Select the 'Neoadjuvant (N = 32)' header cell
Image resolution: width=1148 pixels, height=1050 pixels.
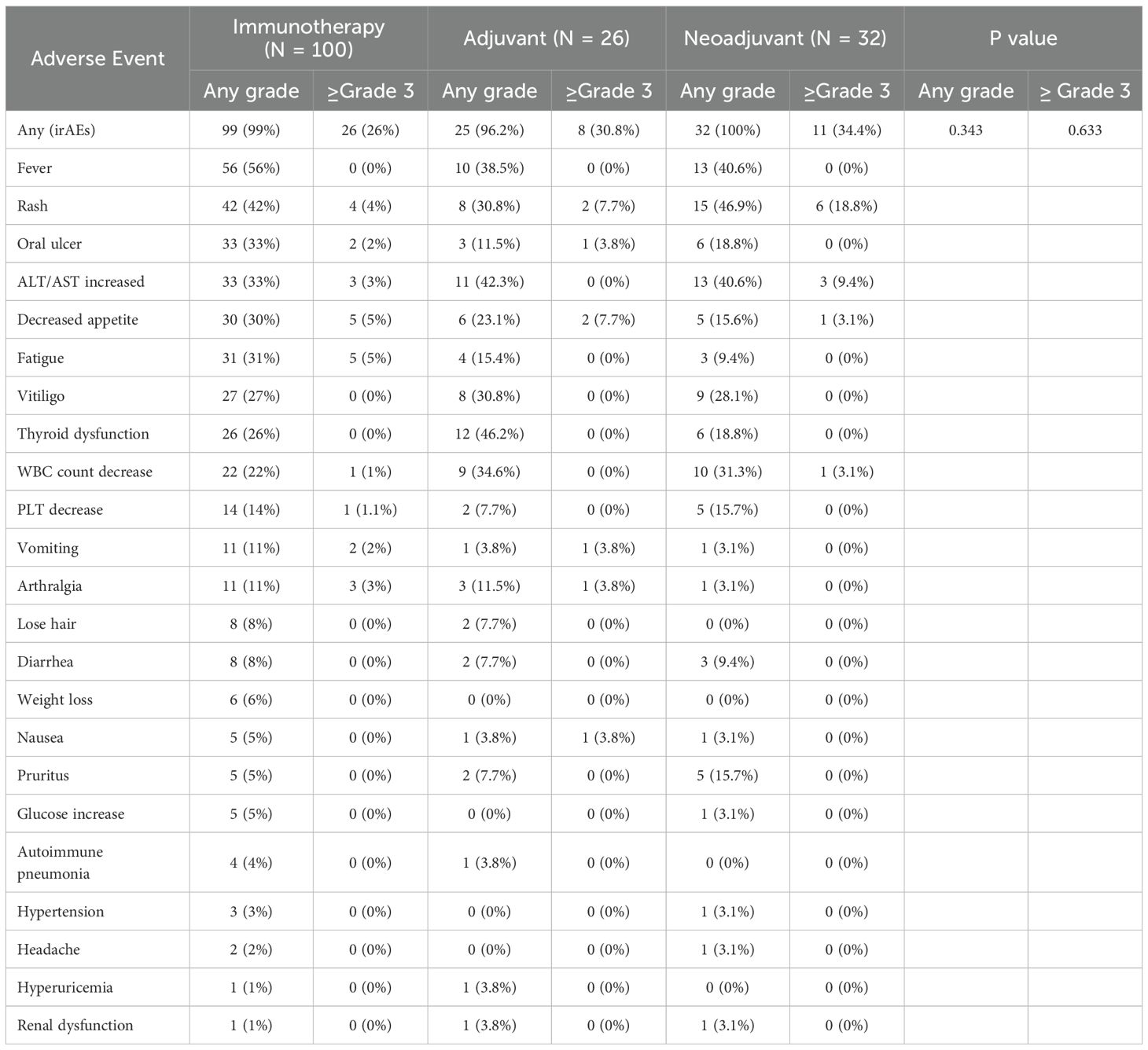785,38
